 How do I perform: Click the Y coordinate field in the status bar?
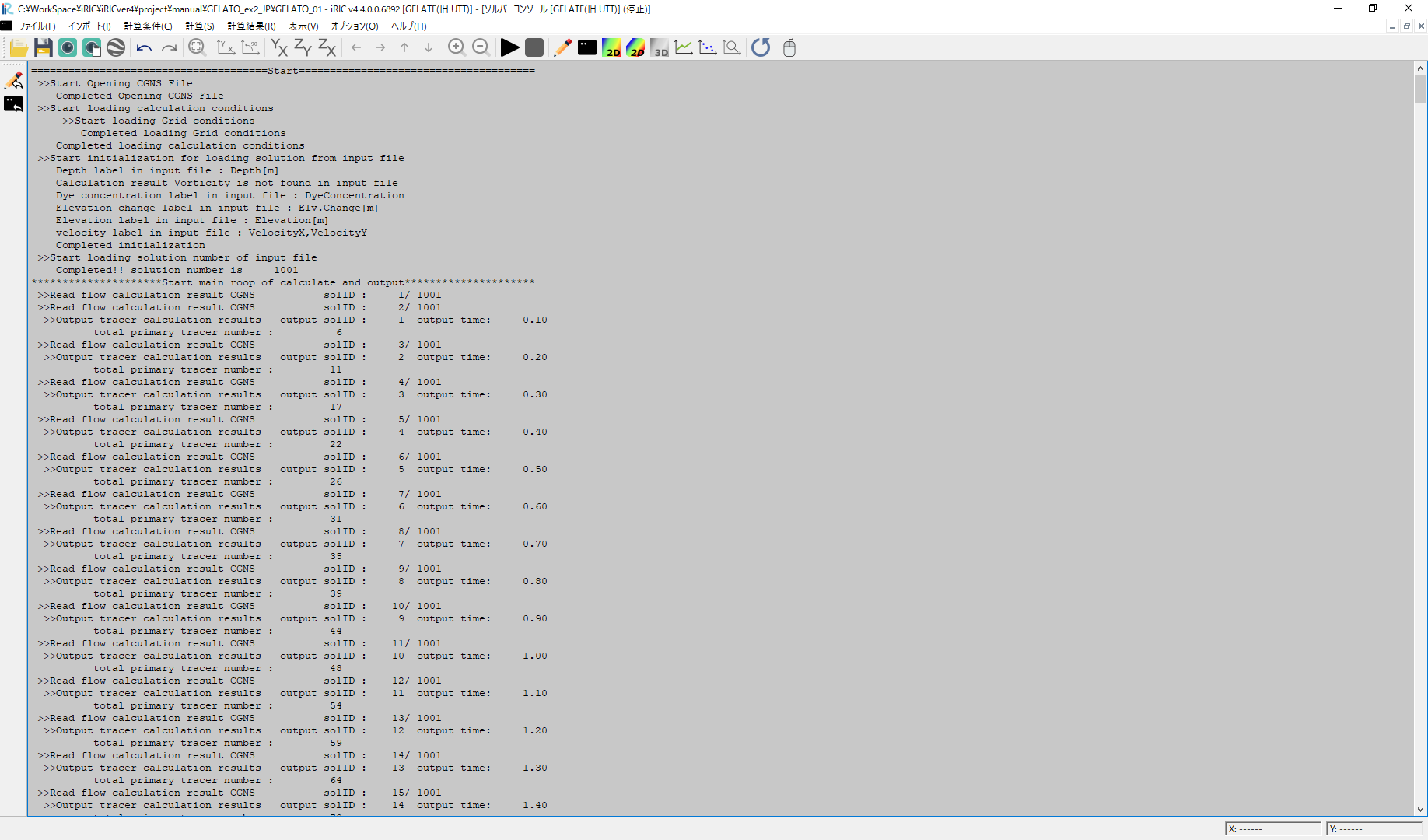(x=1374, y=828)
